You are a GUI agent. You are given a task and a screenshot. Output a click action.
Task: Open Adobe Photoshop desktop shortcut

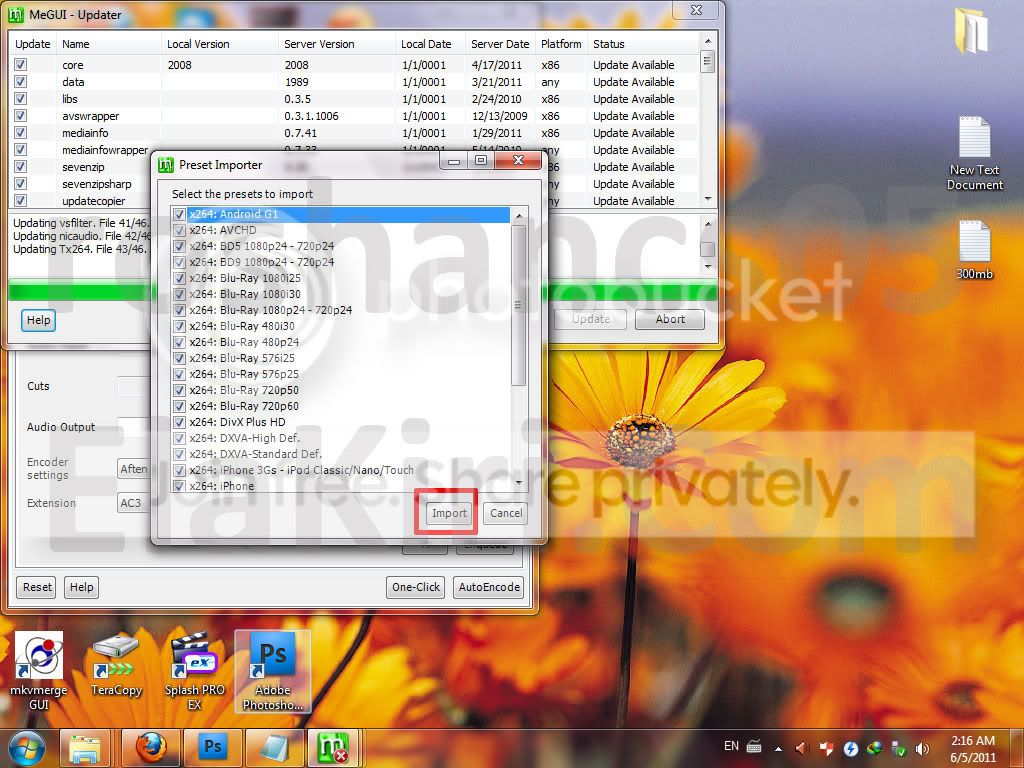(x=272, y=671)
